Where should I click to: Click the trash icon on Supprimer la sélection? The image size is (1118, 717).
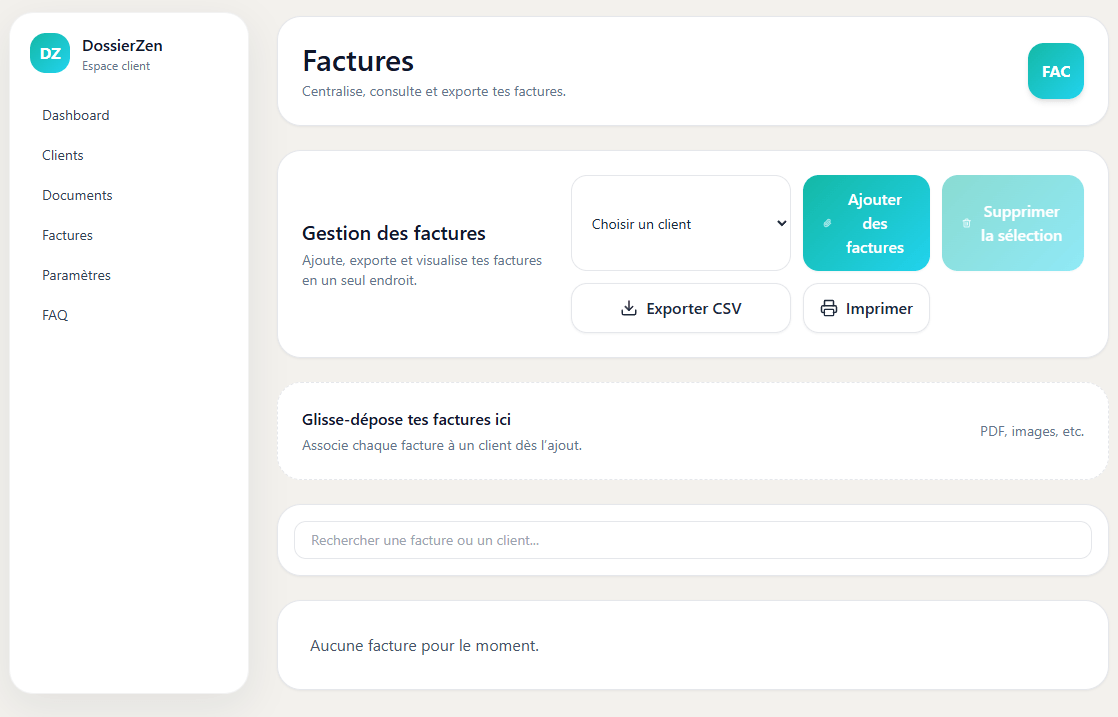click(966, 223)
